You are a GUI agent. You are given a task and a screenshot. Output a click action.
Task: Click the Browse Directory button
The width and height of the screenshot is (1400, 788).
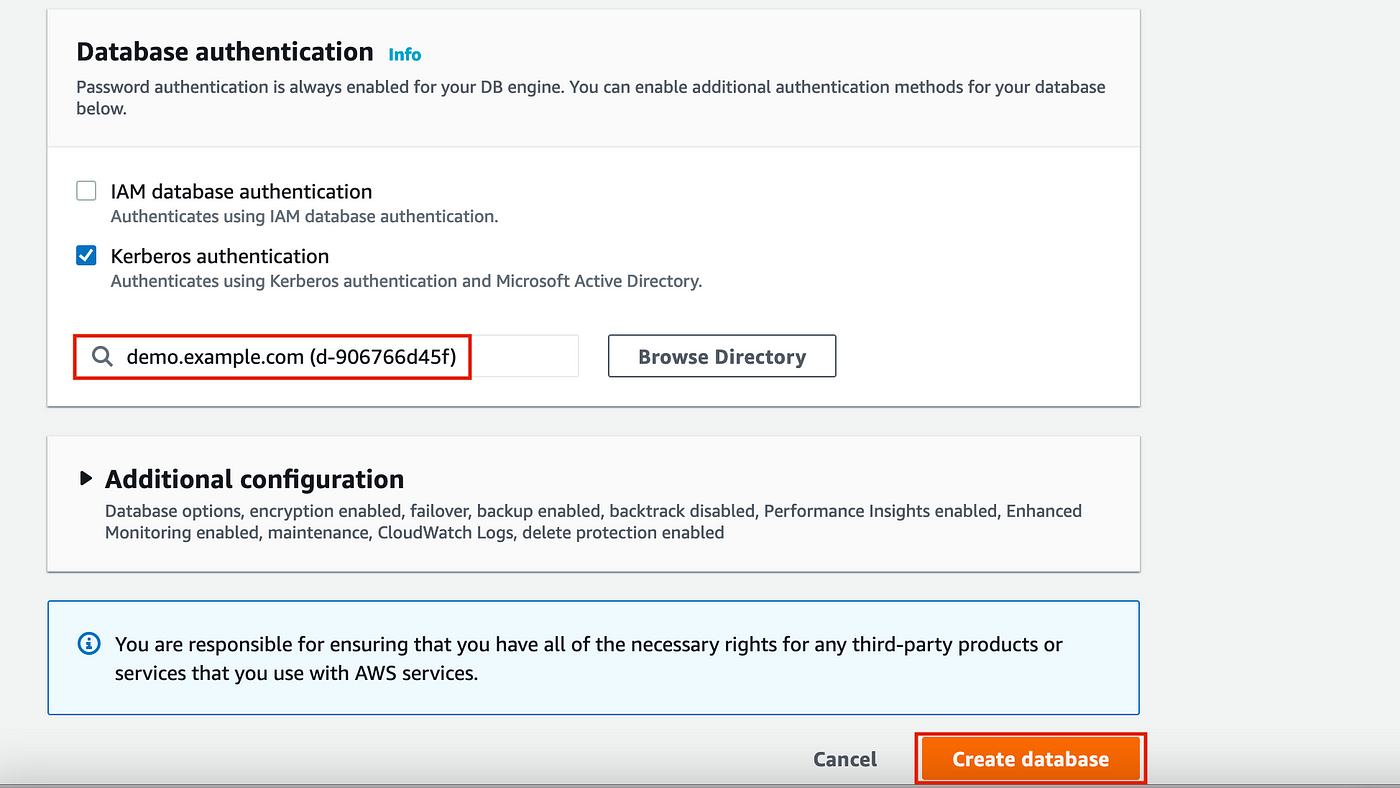pyautogui.click(x=722, y=357)
